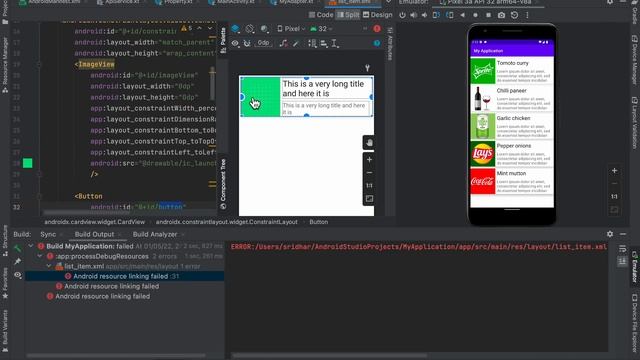Tap Pepper onions item in emulator
The width and height of the screenshot is (640, 360).
click(x=512, y=154)
